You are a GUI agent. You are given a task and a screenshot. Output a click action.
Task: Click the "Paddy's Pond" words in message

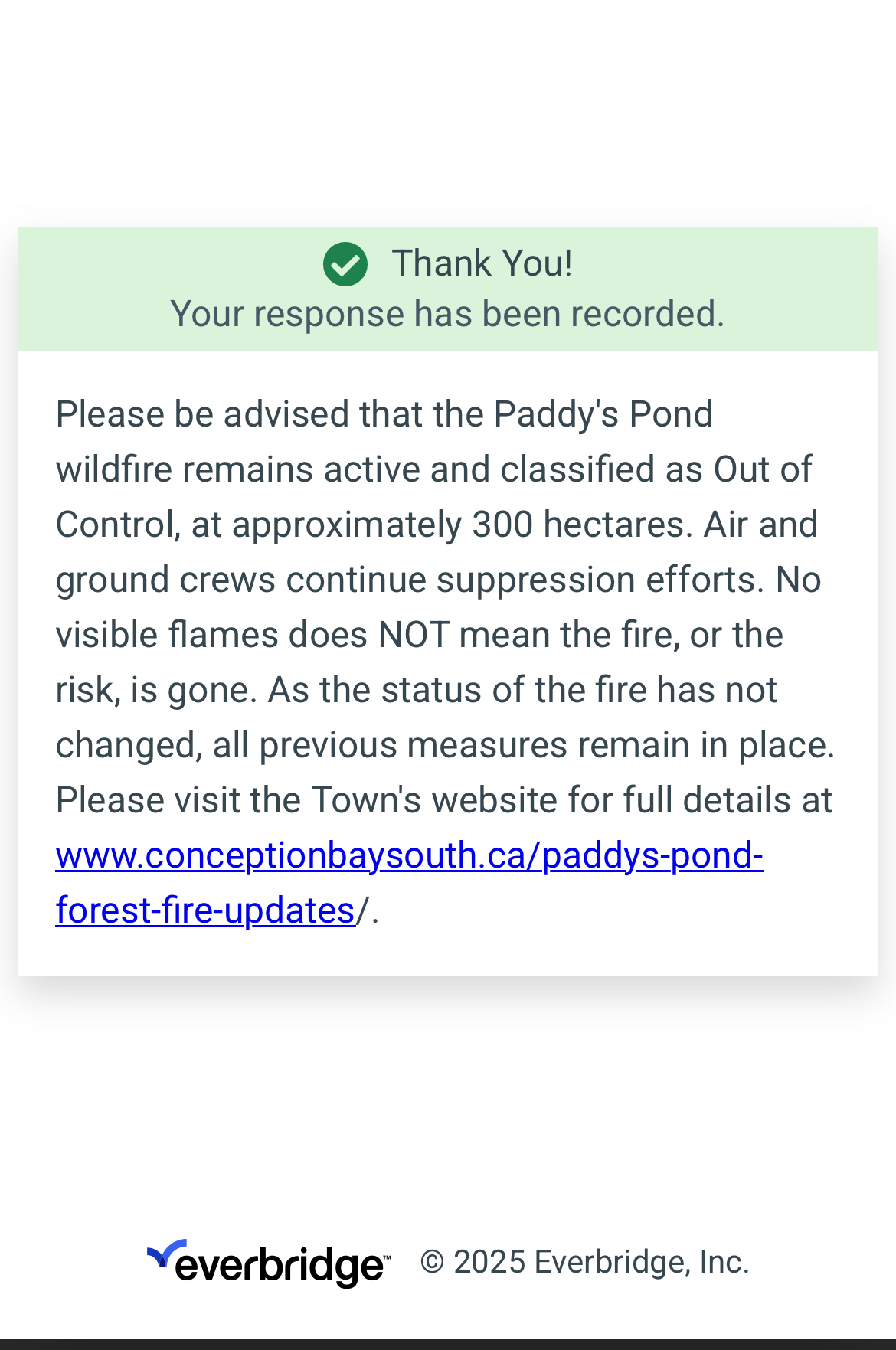coord(603,414)
